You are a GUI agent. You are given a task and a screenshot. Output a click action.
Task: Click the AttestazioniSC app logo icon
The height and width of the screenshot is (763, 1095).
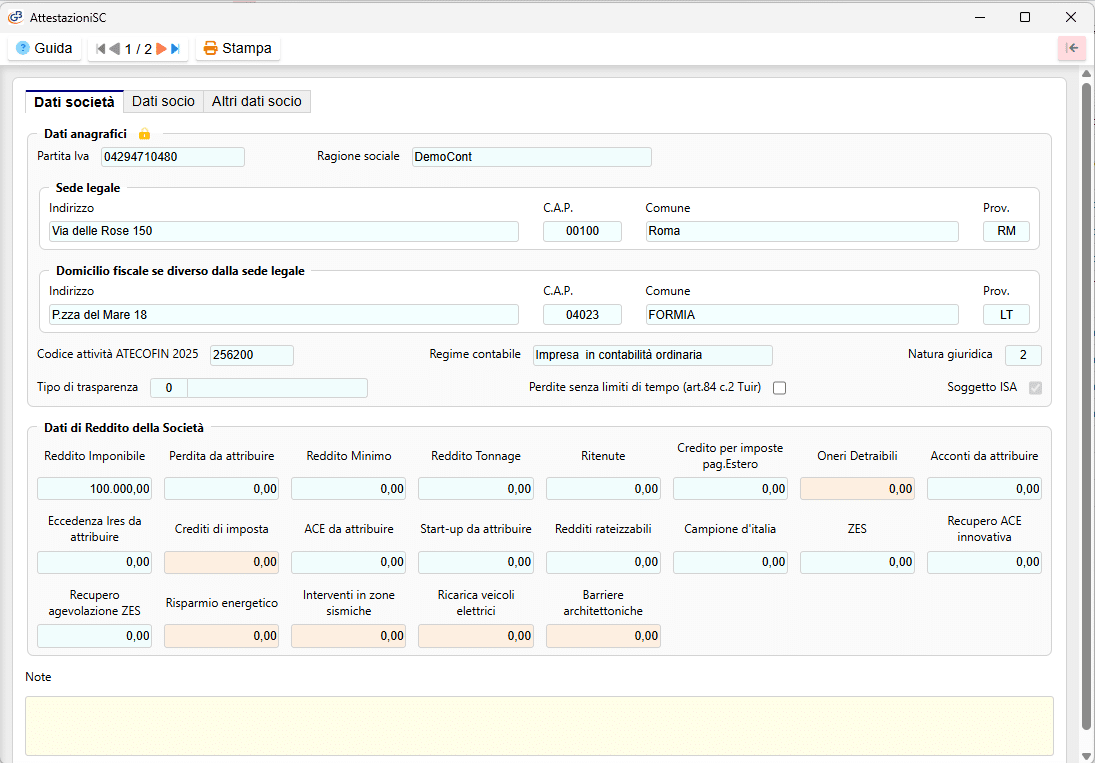click(x=15, y=17)
